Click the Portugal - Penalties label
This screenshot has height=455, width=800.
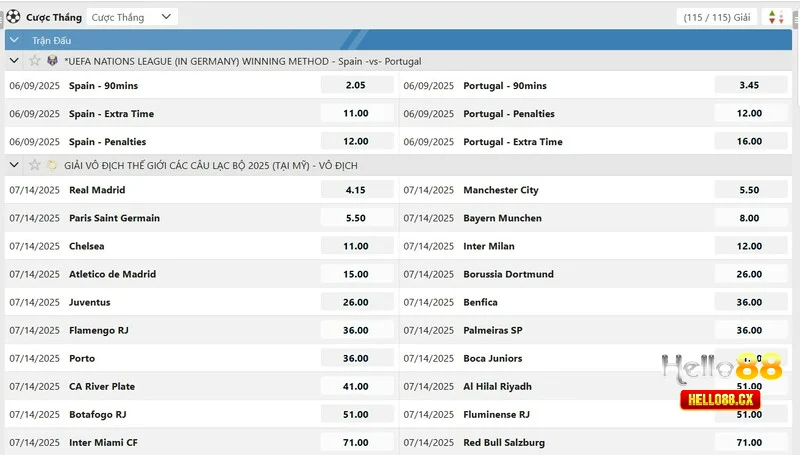coord(509,113)
